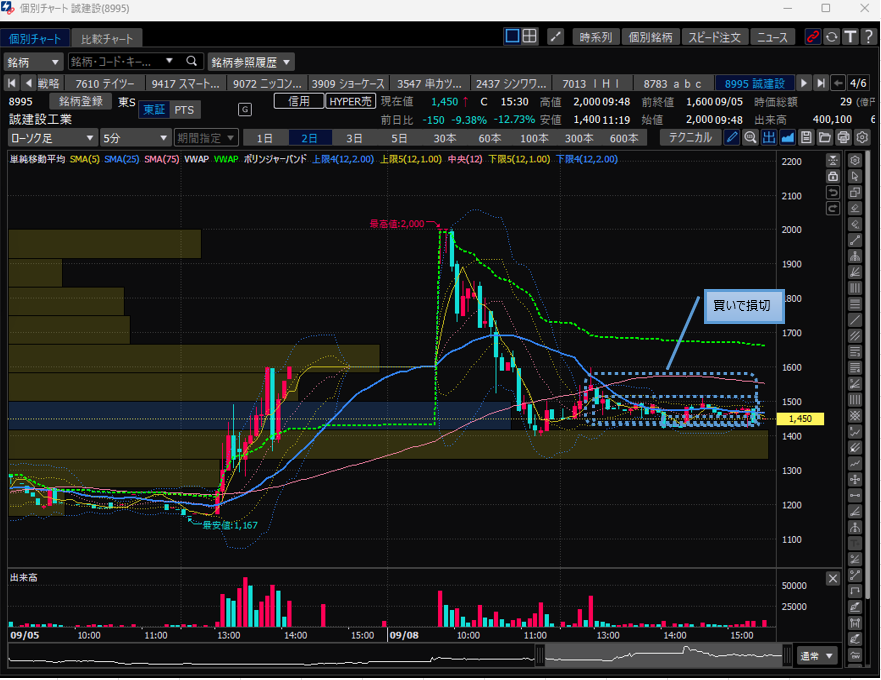This screenshot has height=680, width=881.
Task: Open the ローソク足 chart type dropdown
Action: click(52, 137)
